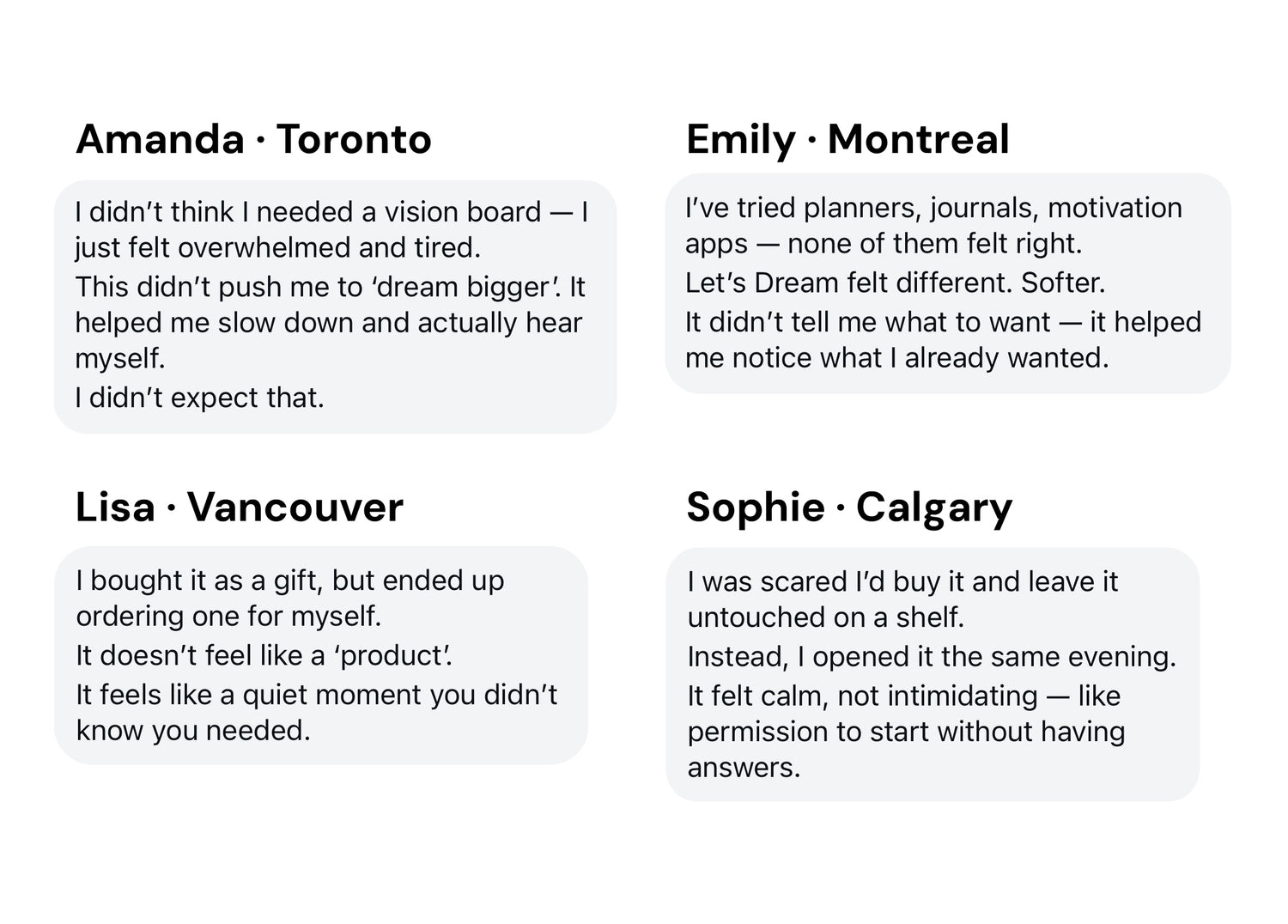Screen dimensions: 1288x924
Task: Click 'I didn't expect that.' in Amanda's review
Action: pyautogui.click(x=199, y=398)
